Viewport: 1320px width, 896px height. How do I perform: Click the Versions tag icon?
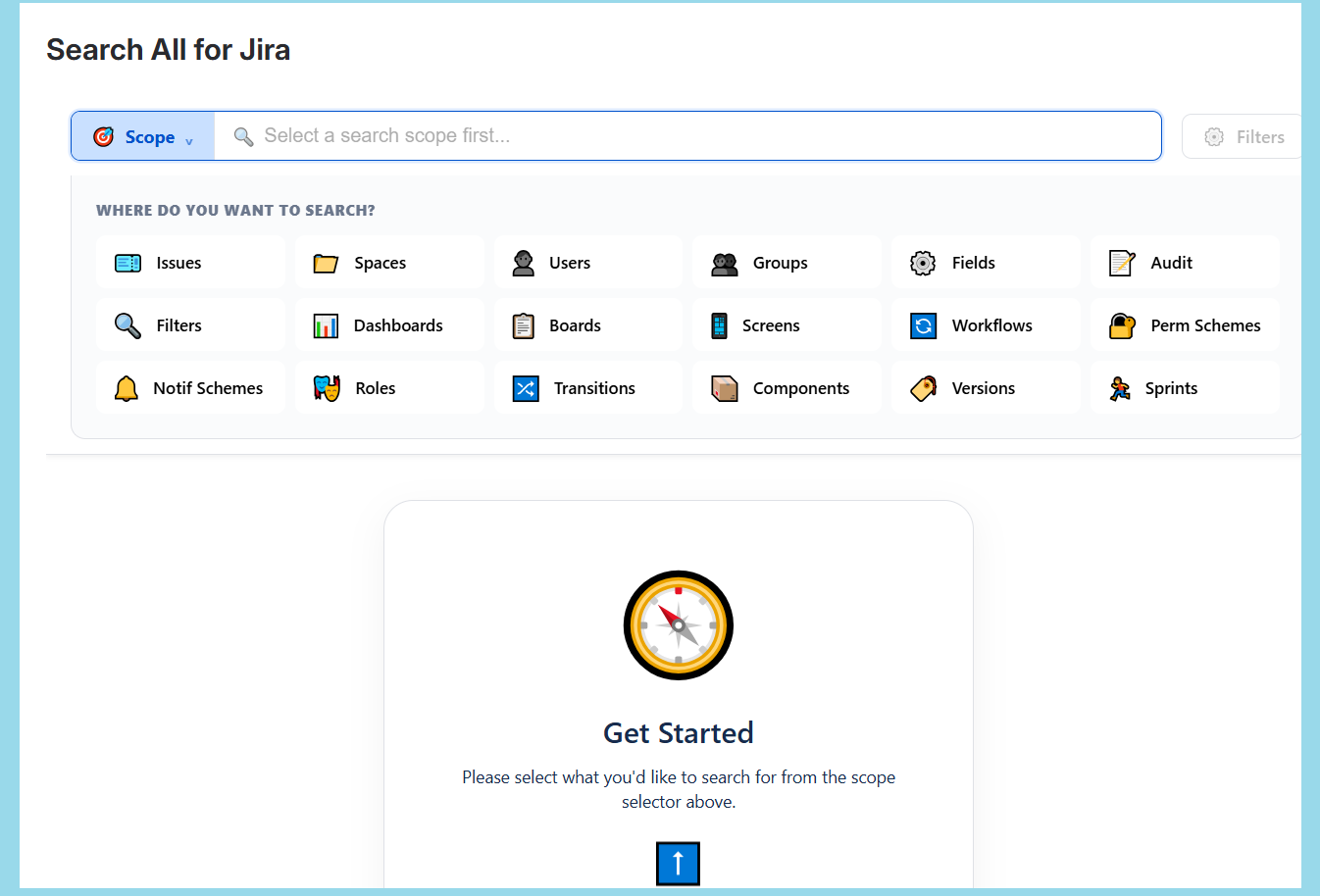[x=923, y=388]
